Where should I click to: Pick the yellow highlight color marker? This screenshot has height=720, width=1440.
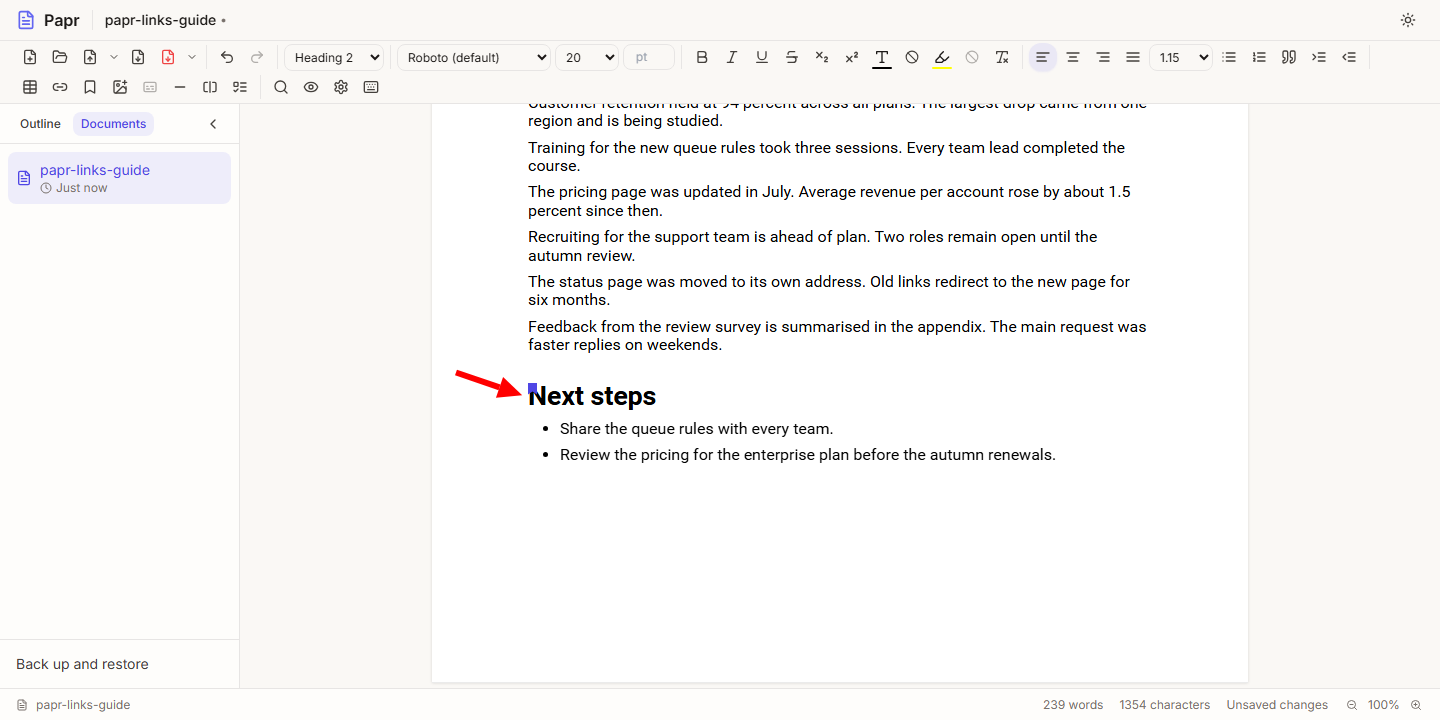pyautogui.click(x=942, y=57)
